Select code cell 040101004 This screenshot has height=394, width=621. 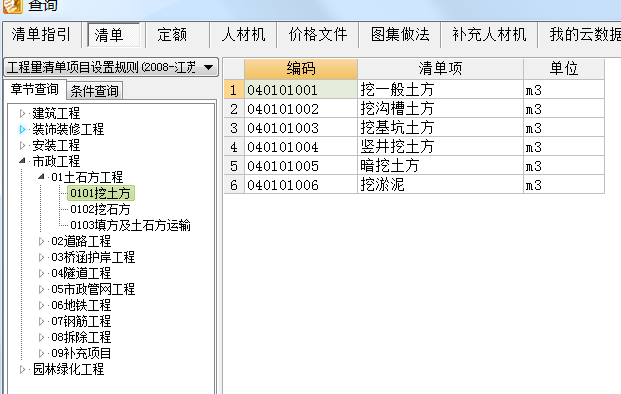(x=301, y=147)
